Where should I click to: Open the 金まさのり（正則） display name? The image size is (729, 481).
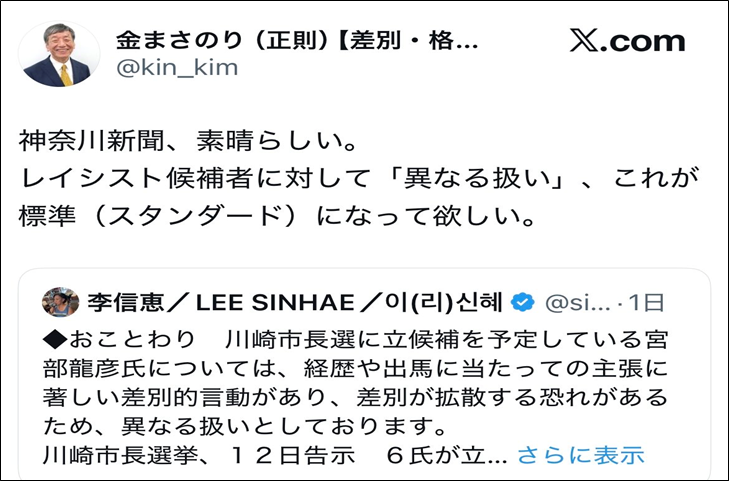(297, 39)
